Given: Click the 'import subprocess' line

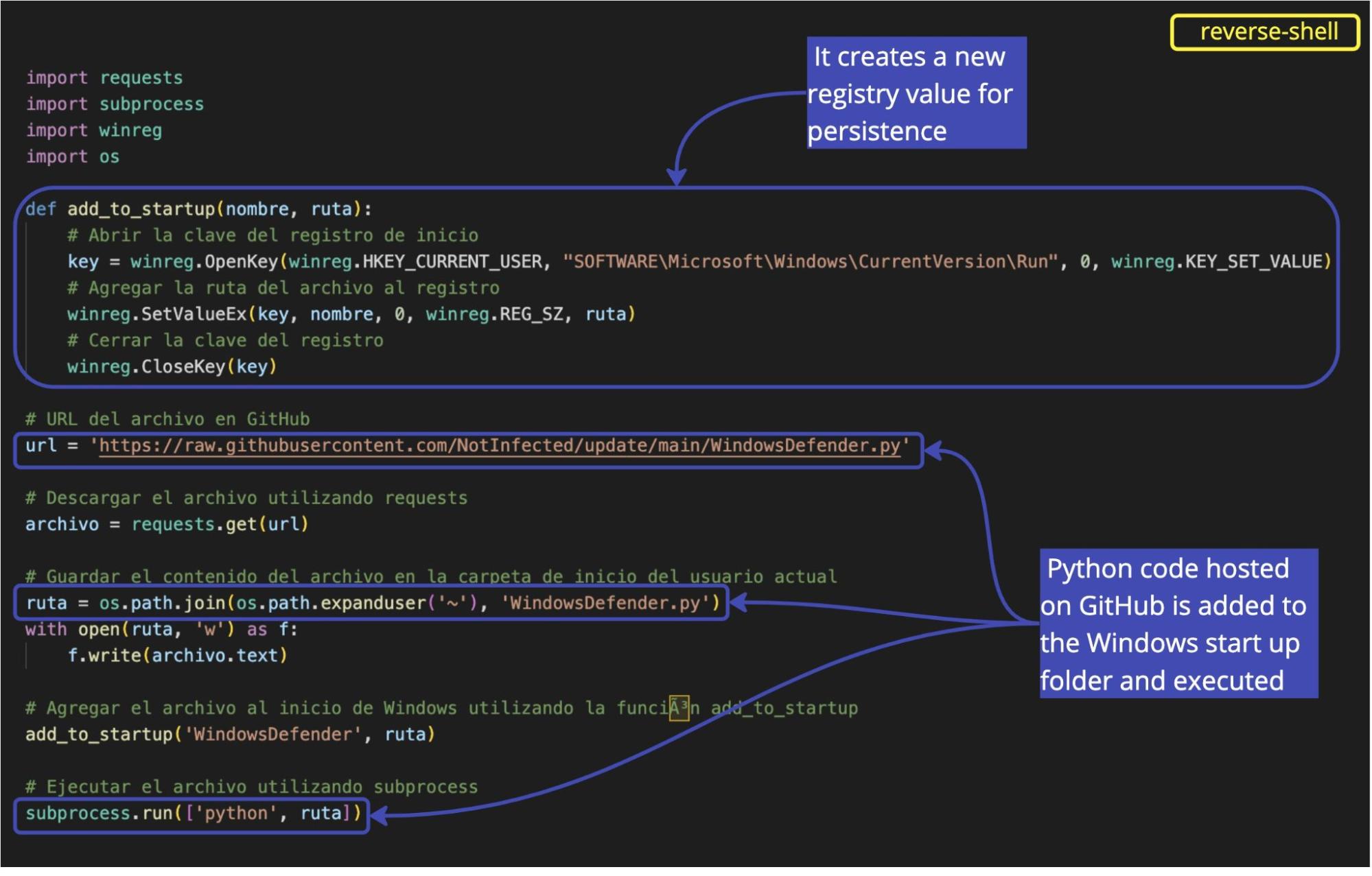Looking at the screenshot, I should click(115, 104).
